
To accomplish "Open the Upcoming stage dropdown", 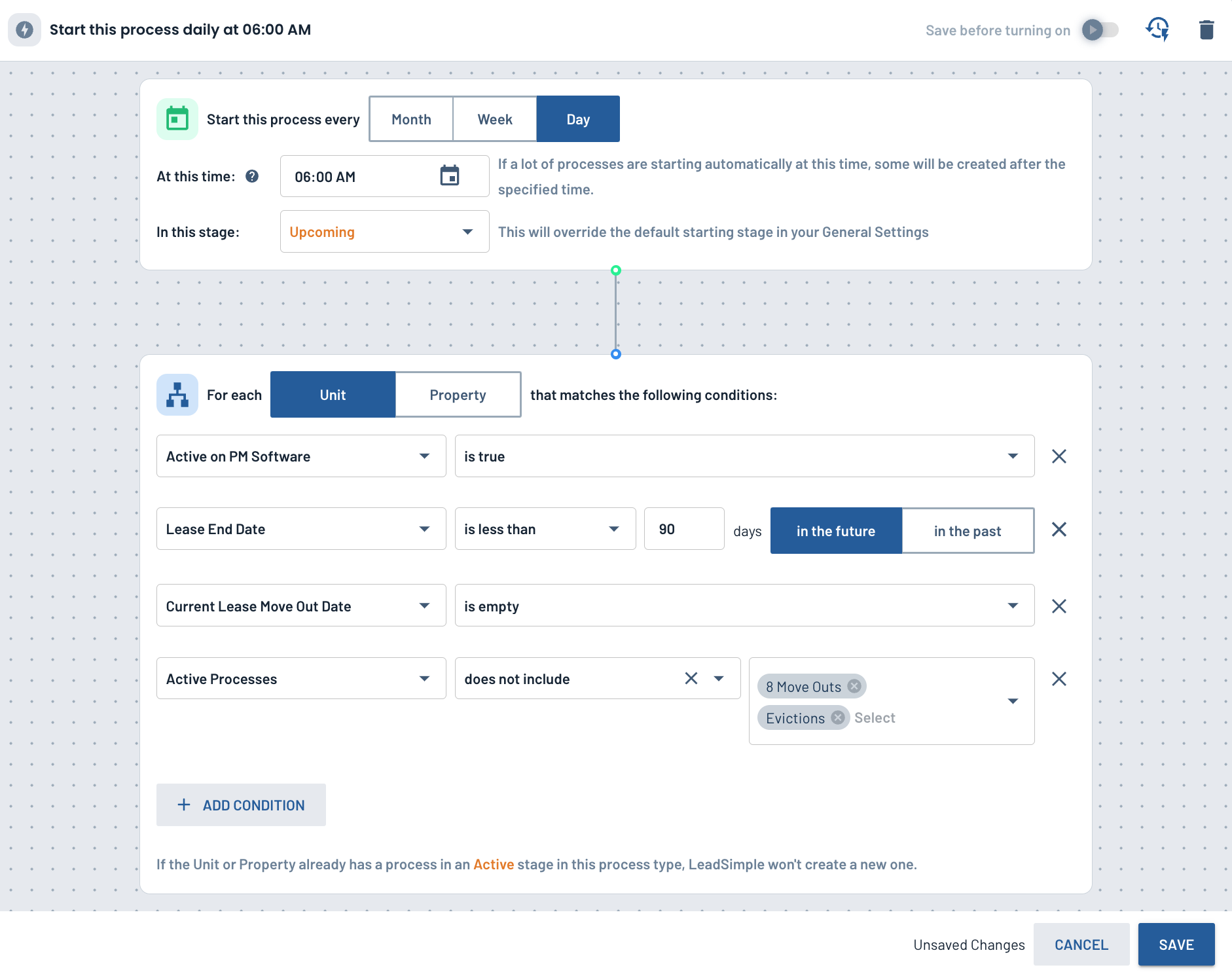I will click(384, 232).
